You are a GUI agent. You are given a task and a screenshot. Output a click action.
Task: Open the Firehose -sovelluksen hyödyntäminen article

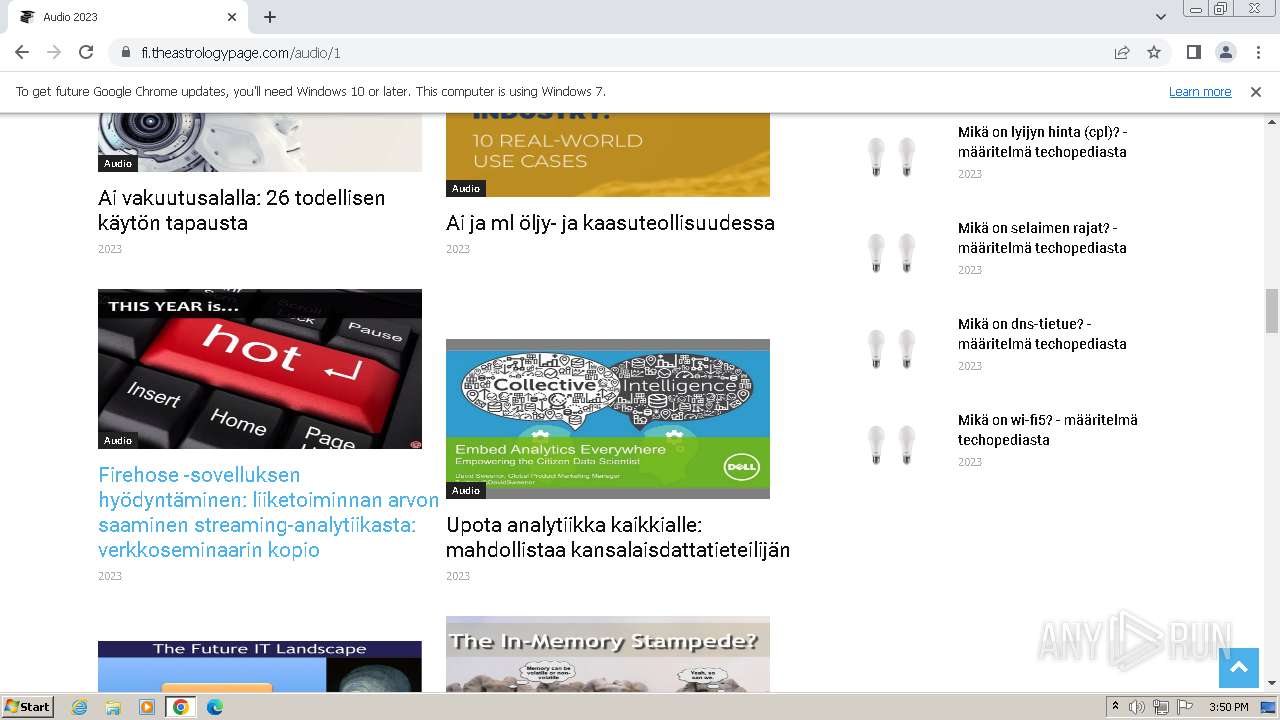coord(268,512)
